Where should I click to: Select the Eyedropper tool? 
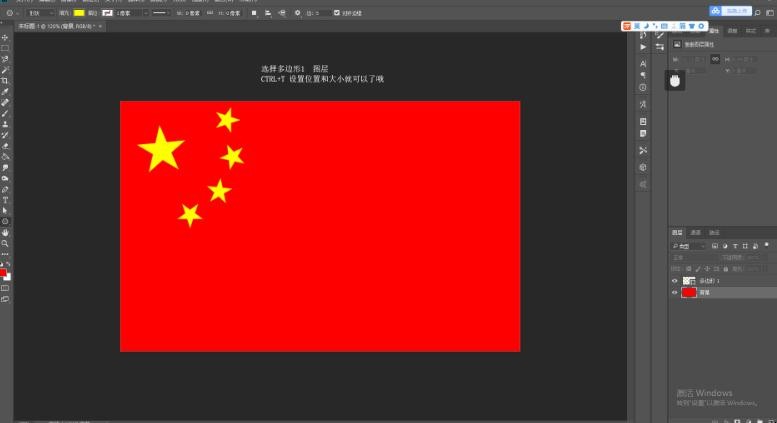[x=5, y=92]
